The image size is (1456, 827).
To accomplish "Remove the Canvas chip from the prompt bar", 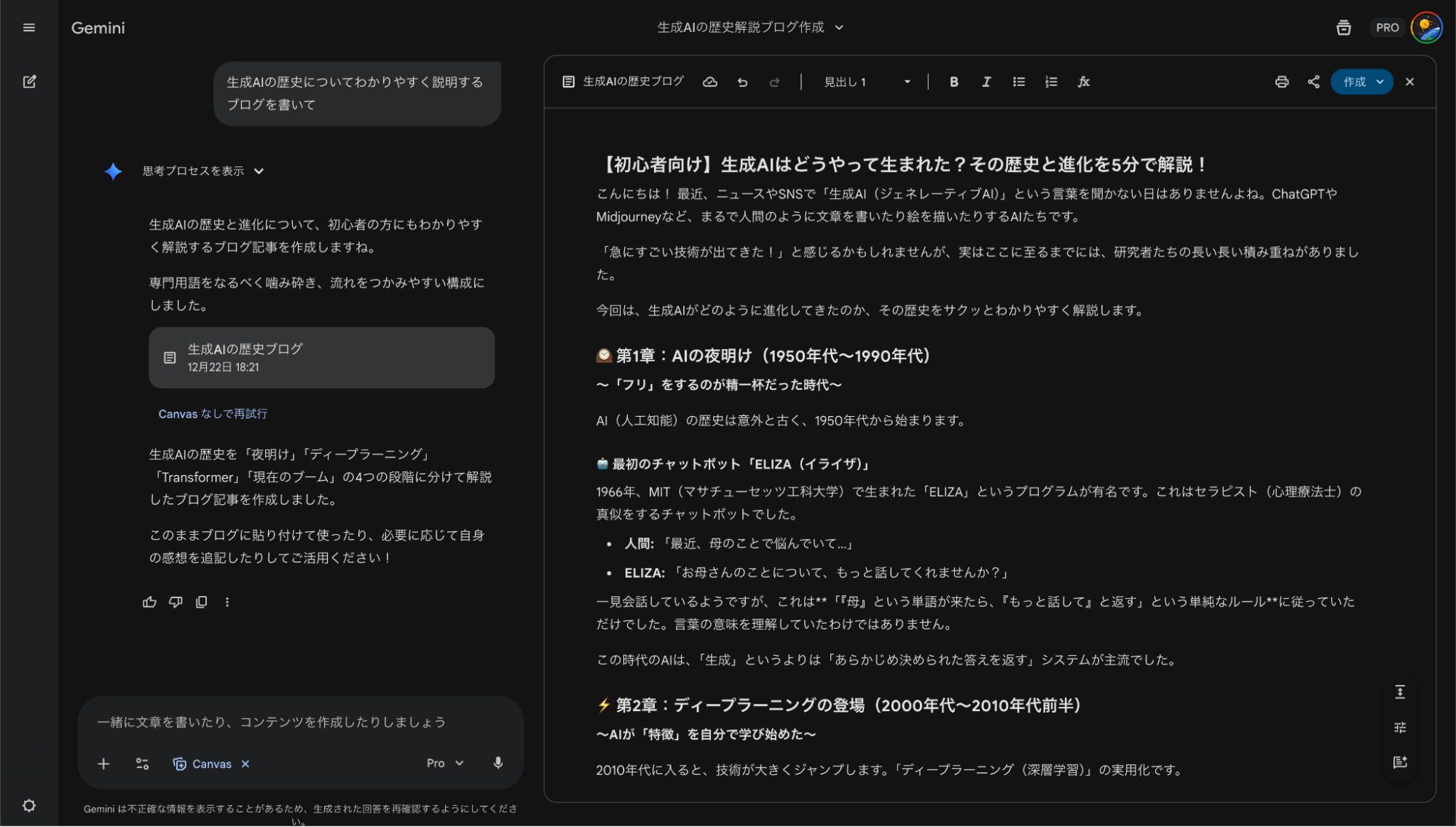I will coord(245,764).
